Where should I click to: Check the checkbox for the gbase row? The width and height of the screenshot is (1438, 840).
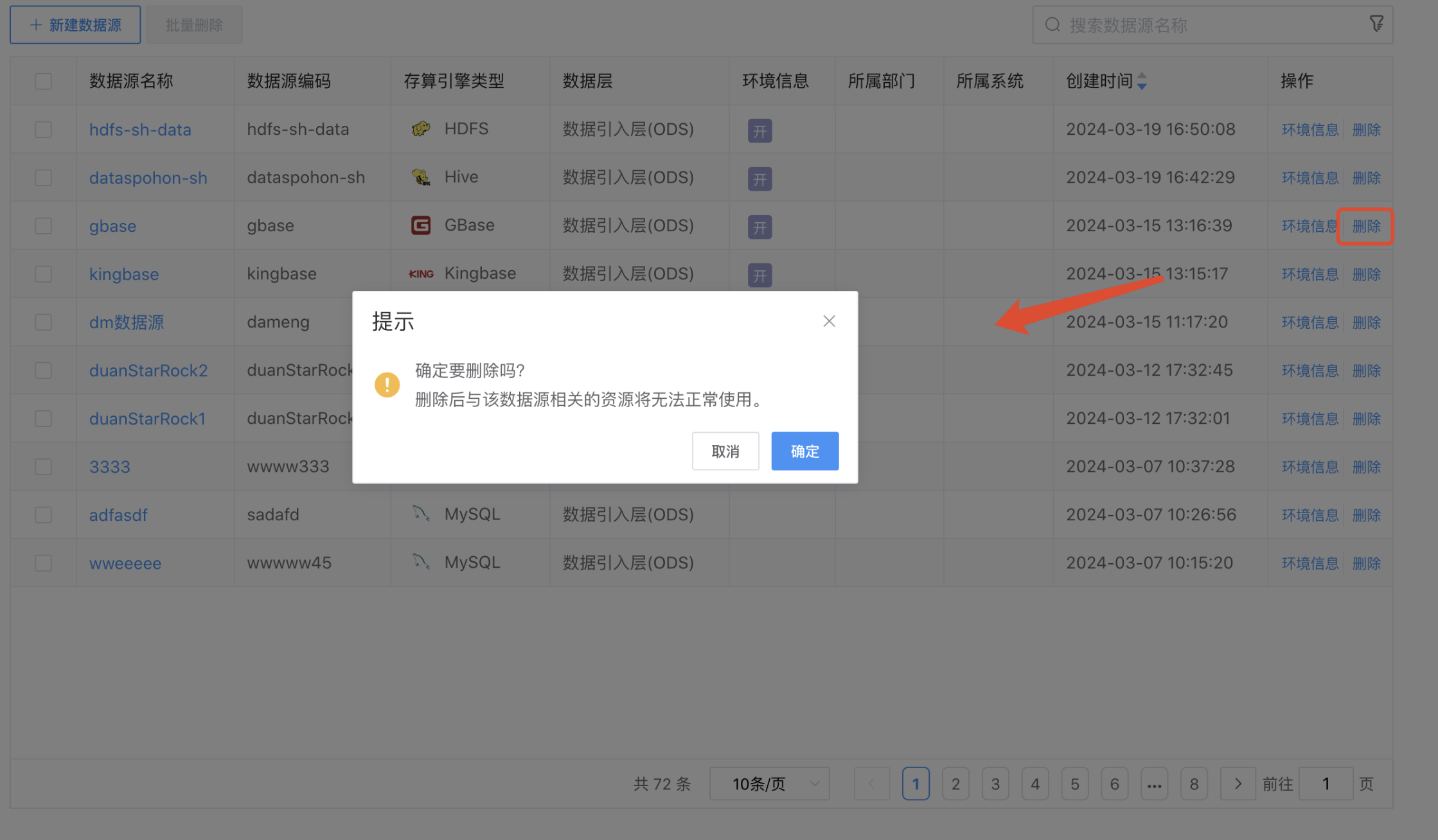43,225
